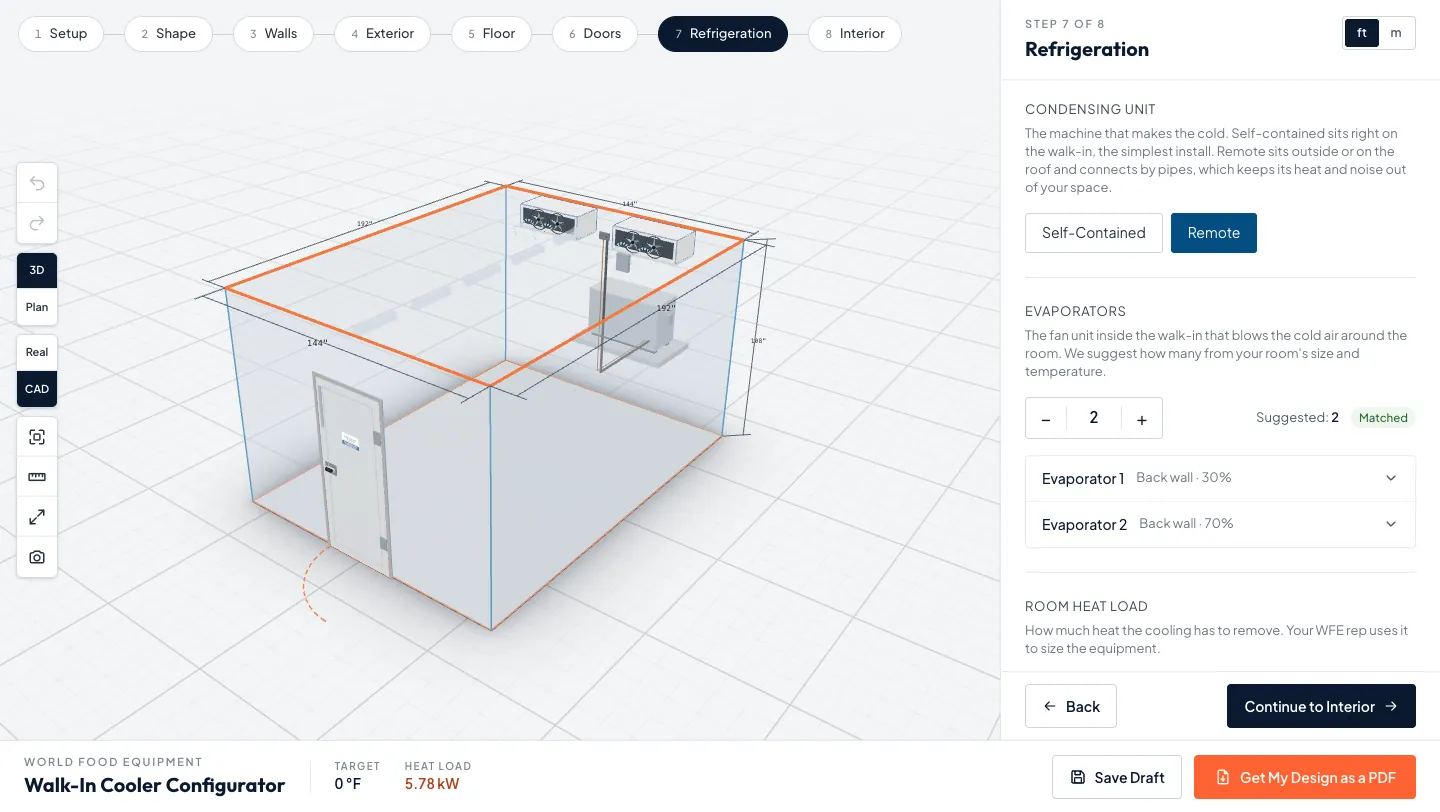Switch units to feet
This screenshot has height=812, width=1440.
click(x=1362, y=33)
